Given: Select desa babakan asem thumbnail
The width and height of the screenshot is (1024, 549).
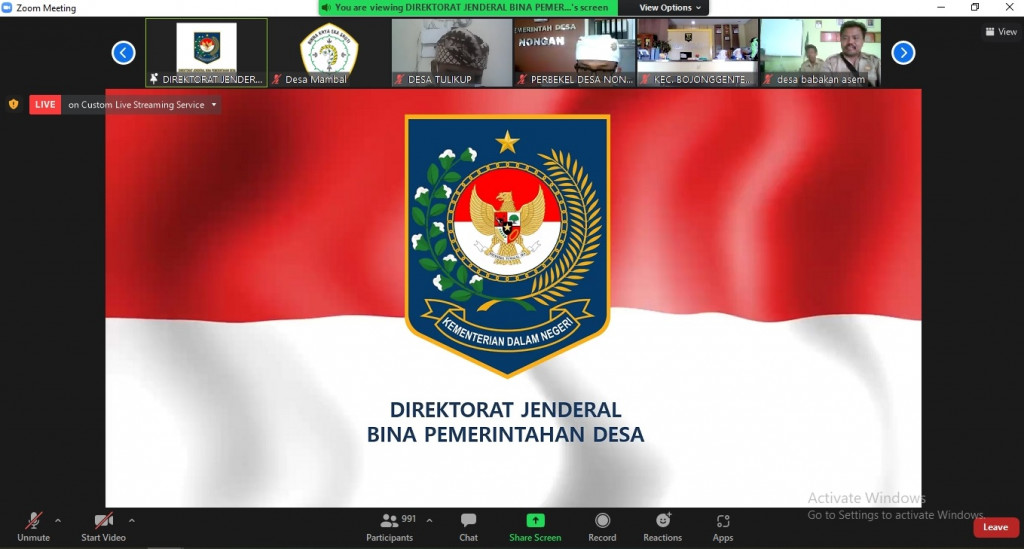Looking at the screenshot, I should 820,52.
